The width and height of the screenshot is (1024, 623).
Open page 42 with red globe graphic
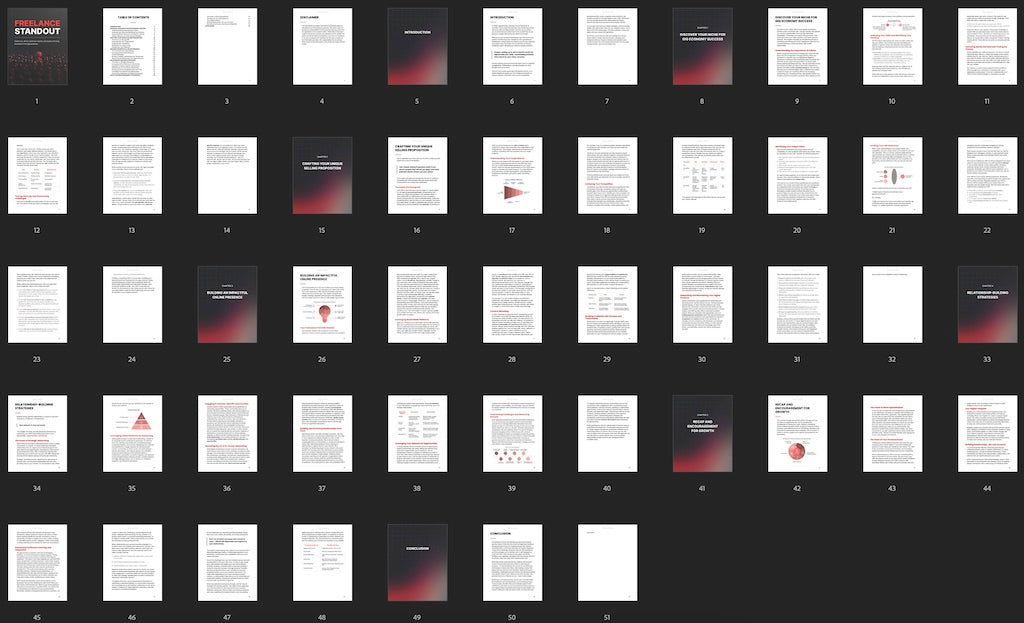(797, 434)
